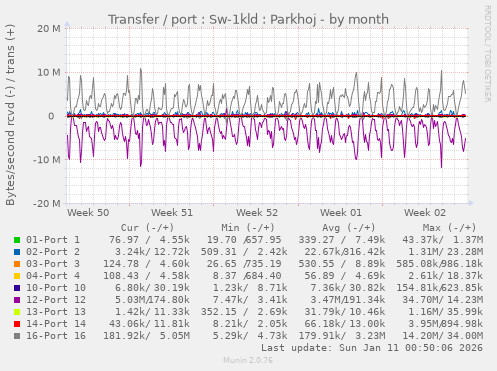Click Port 1 average value '339.27 / 7.49k'
This screenshot has height=371, width=497.
tap(342, 240)
